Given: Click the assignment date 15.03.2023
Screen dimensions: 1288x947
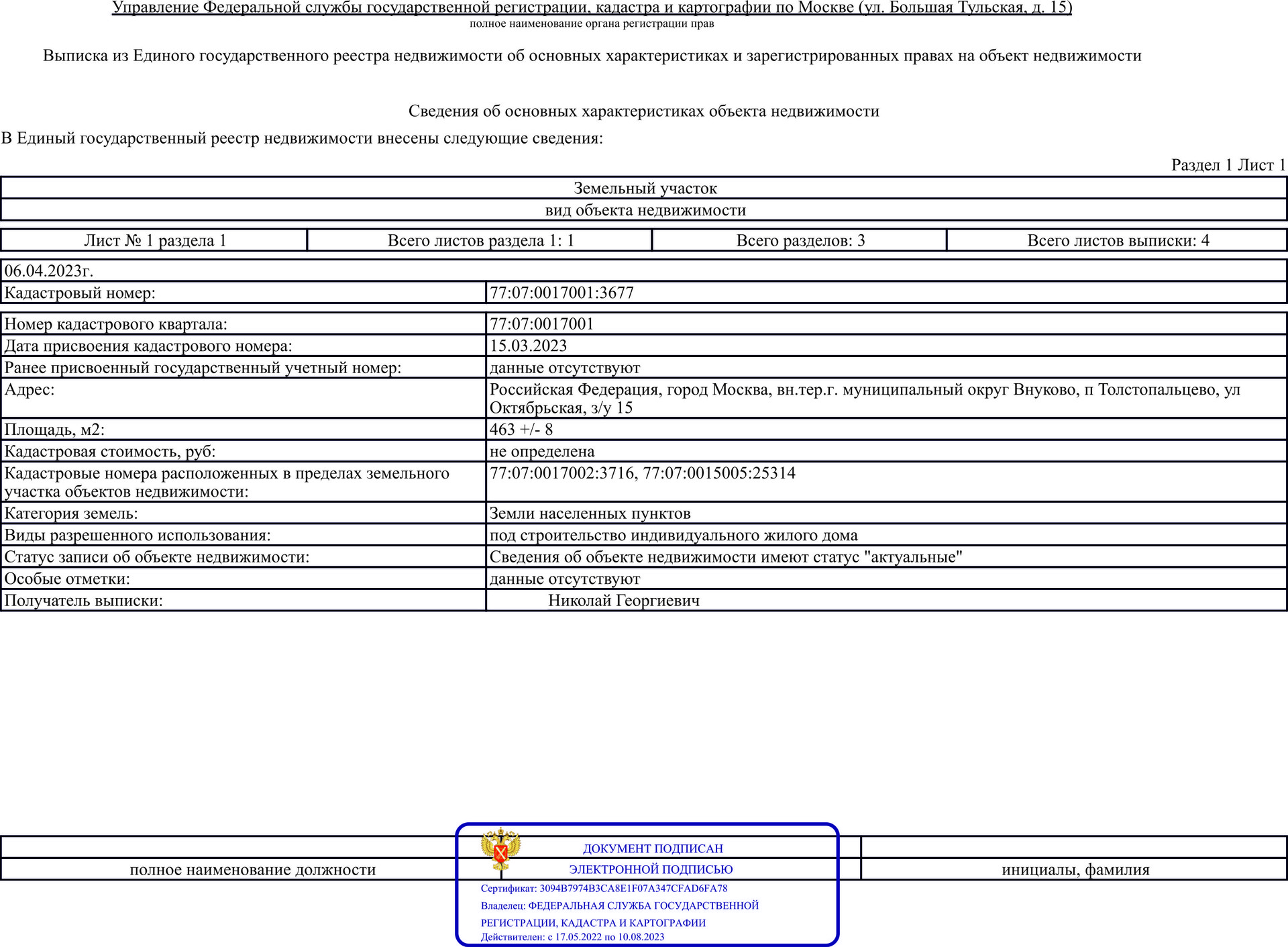Looking at the screenshot, I should (x=528, y=346).
